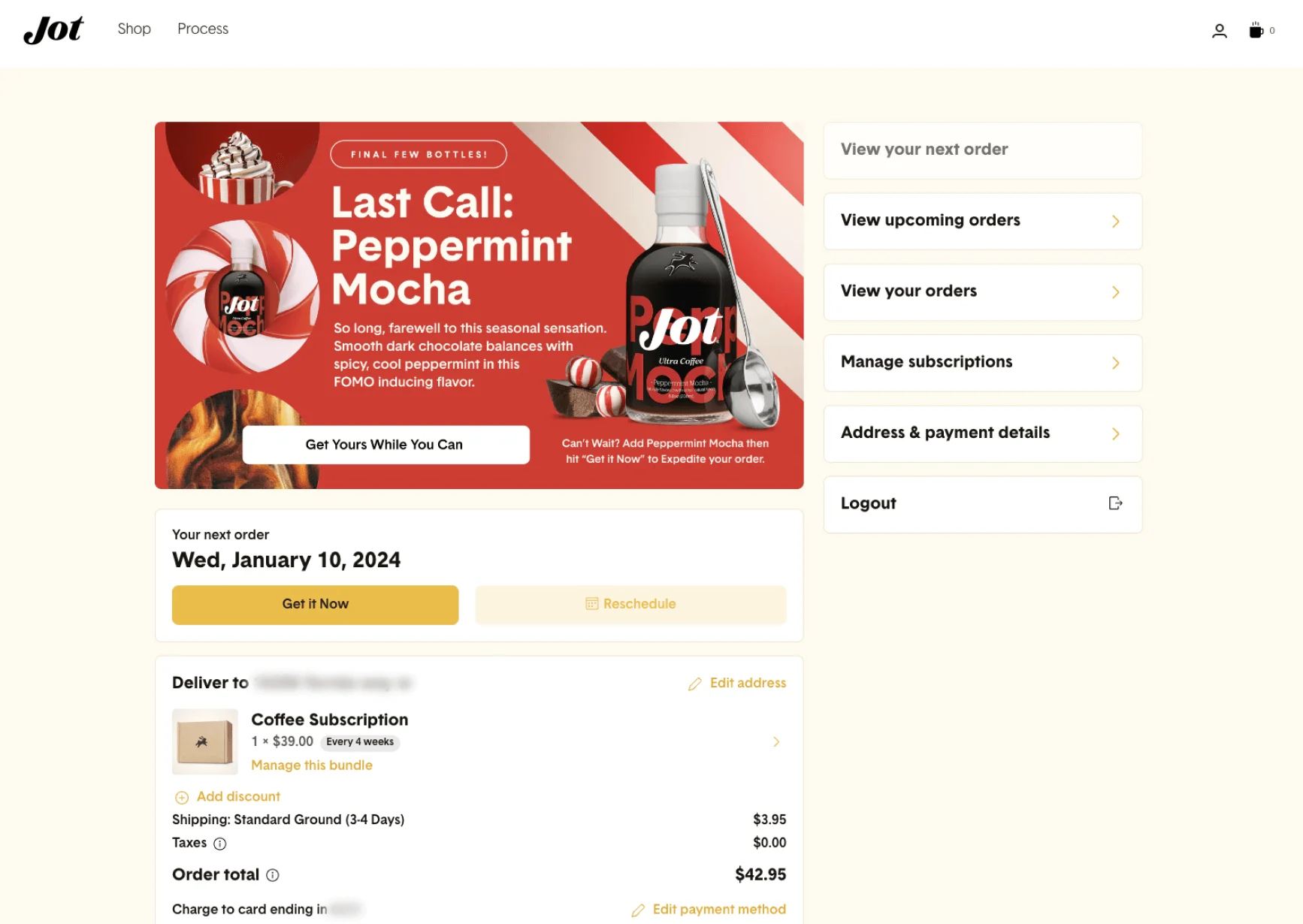Click the info icon beside Order total
This screenshot has height=924, width=1303.
pos(273,874)
